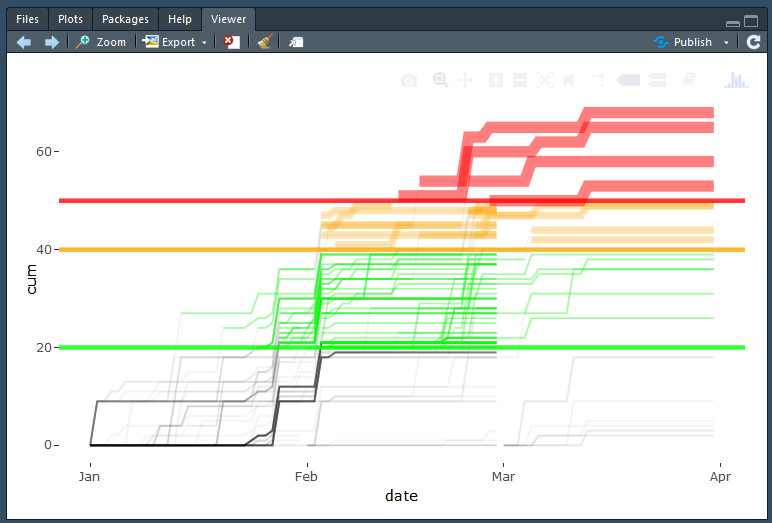The width and height of the screenshot is (772, 523).
Task: Maximize the viewer pane
Action: coord(751,21)
